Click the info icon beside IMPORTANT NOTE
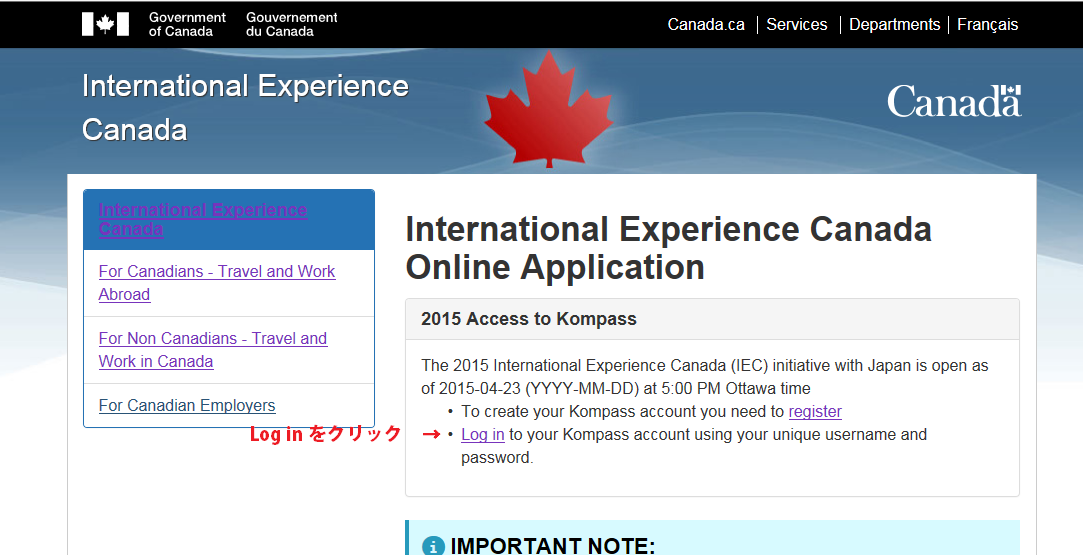Image resolution: width=1083 pixels, height=555 pixels. [x=433, y=546]
